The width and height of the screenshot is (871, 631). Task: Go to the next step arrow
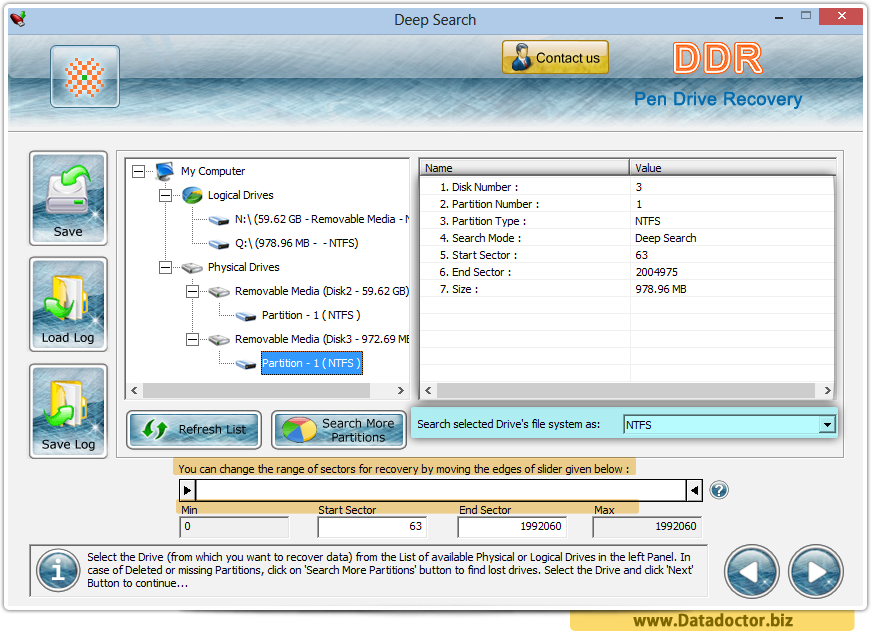click(815, 572)
